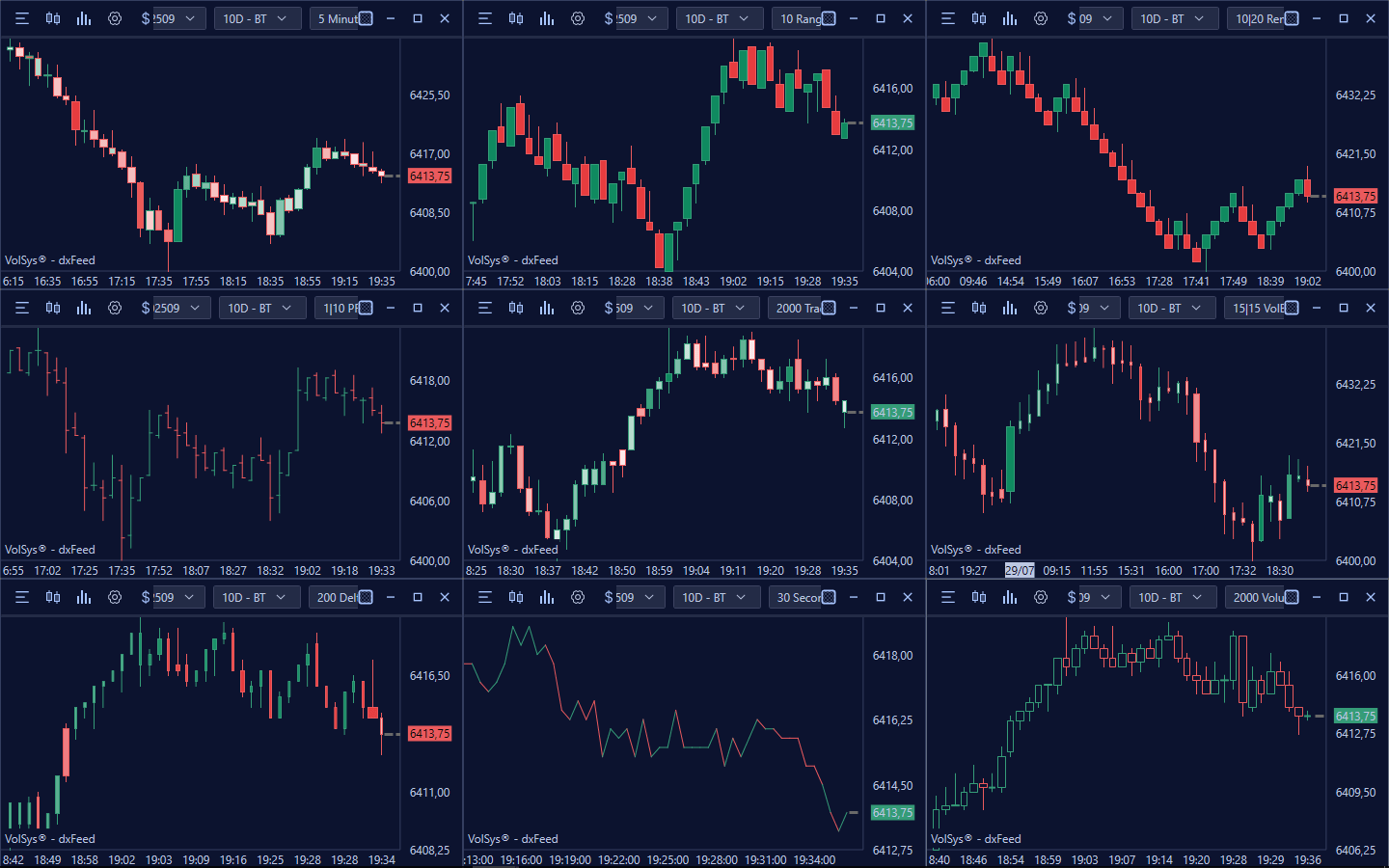The image size is (1389, 868).
Task: Toggle link group square in 2000 Trades chart
Action: point(829,308)
